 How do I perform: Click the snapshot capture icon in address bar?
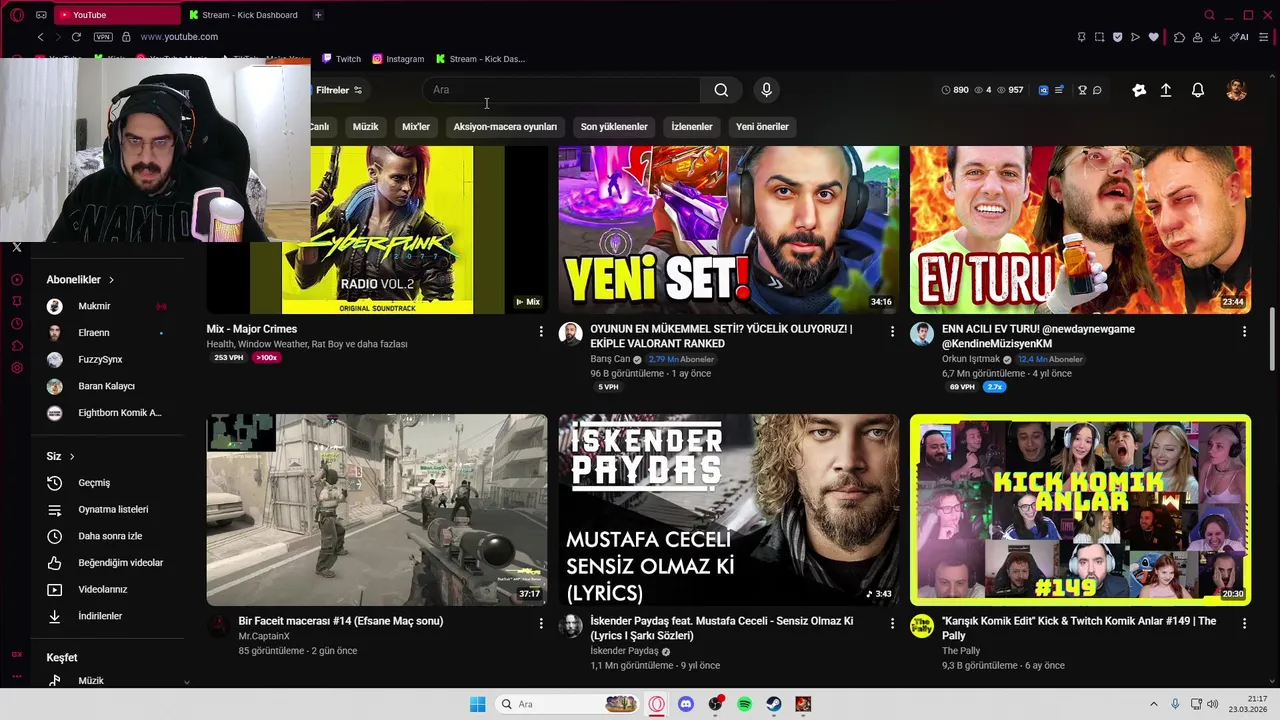1099,37
